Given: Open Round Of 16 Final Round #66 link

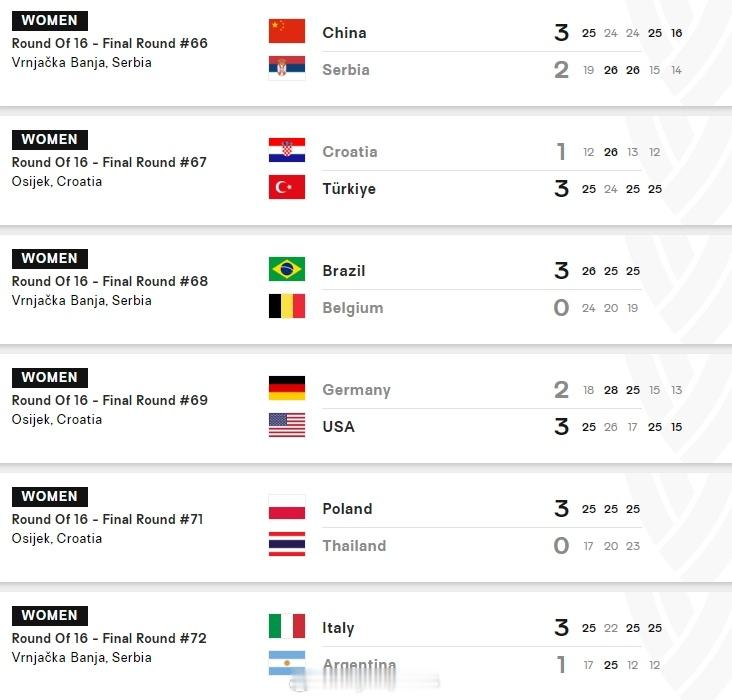Looking at the screenshot, I should (x=110, y=43).
